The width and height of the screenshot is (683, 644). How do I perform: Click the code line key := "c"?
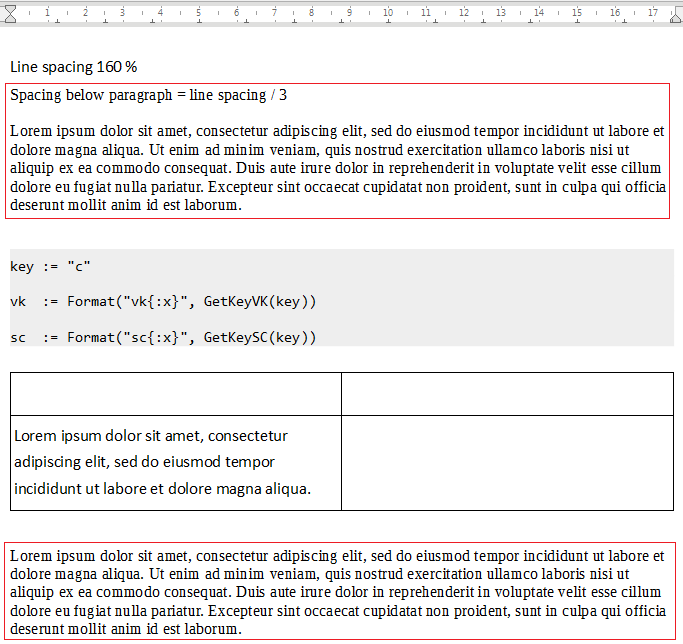(x=50, y=266)
